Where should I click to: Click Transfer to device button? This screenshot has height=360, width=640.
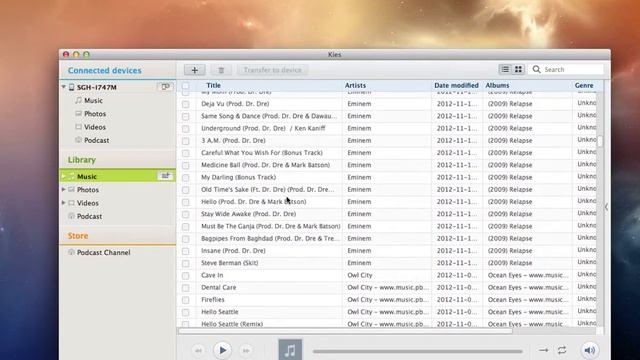pyautogui.click(x=273, y=70)
